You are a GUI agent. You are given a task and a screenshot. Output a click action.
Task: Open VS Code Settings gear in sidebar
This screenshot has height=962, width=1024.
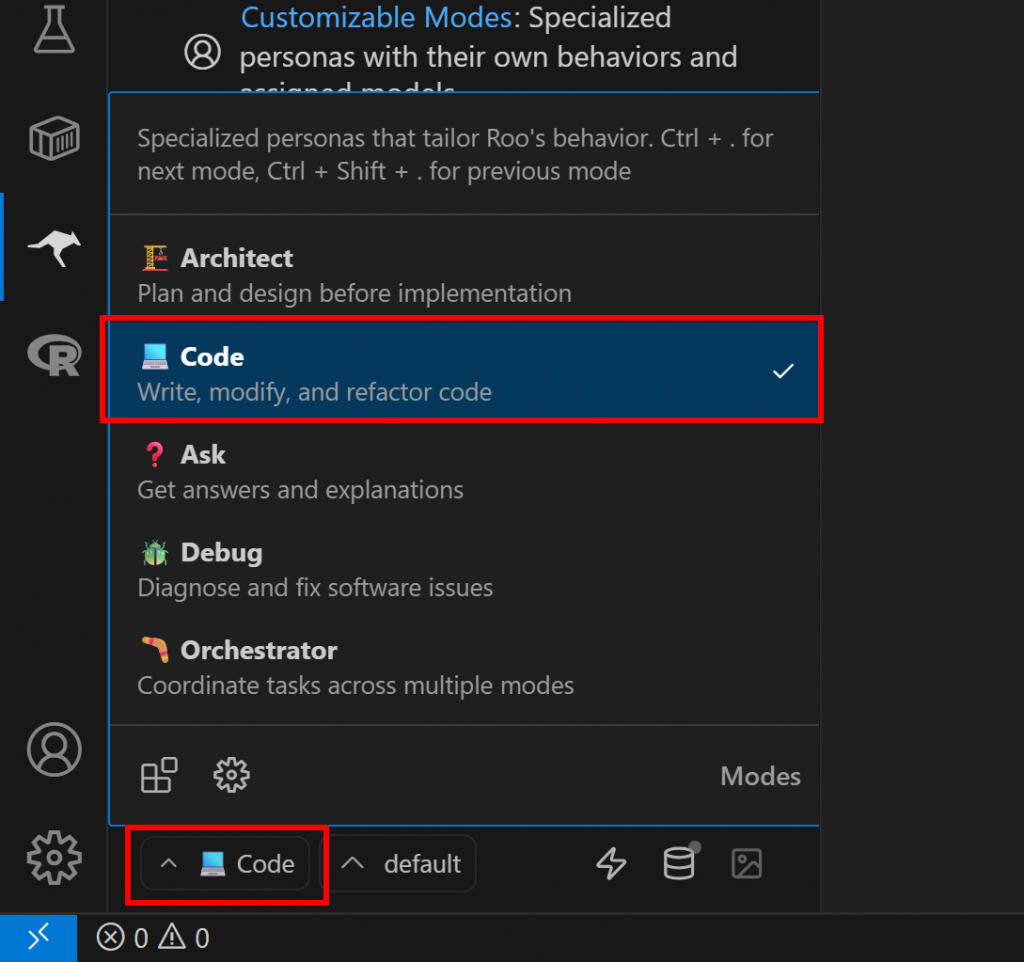pyautogui.click(x=54, y=857)
